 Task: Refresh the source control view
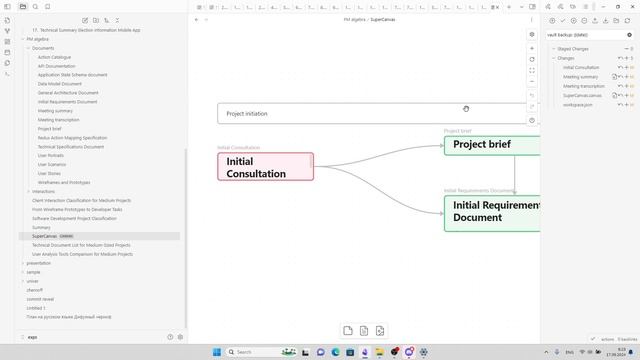pyautogui.click(x=627, y=20)
